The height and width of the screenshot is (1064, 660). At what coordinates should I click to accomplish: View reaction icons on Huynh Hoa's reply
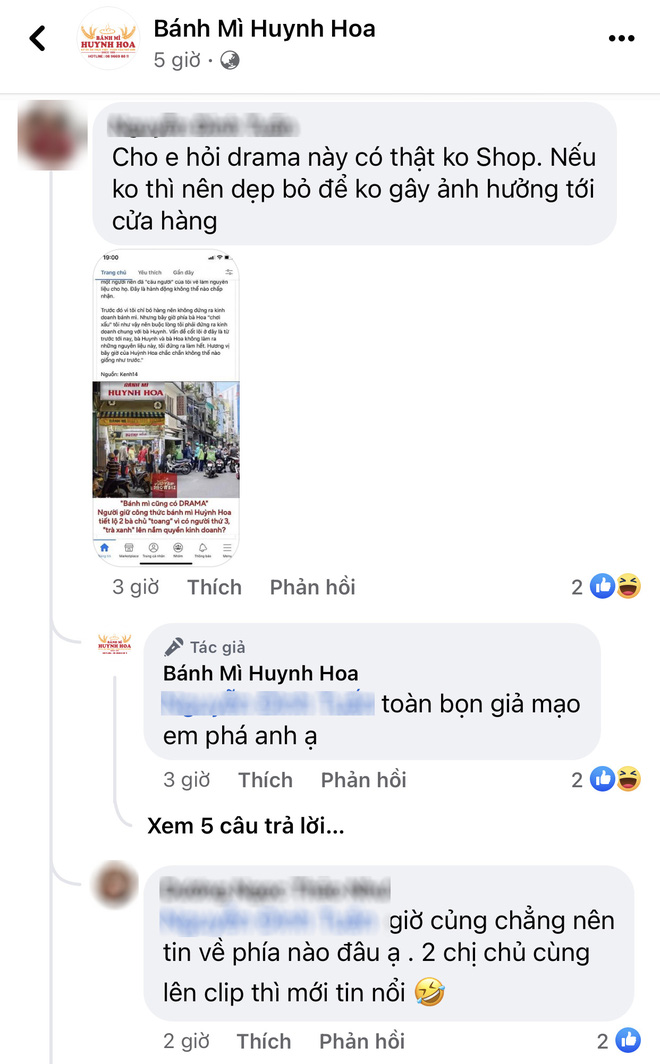pyautogui.click(x=616, y=779)
